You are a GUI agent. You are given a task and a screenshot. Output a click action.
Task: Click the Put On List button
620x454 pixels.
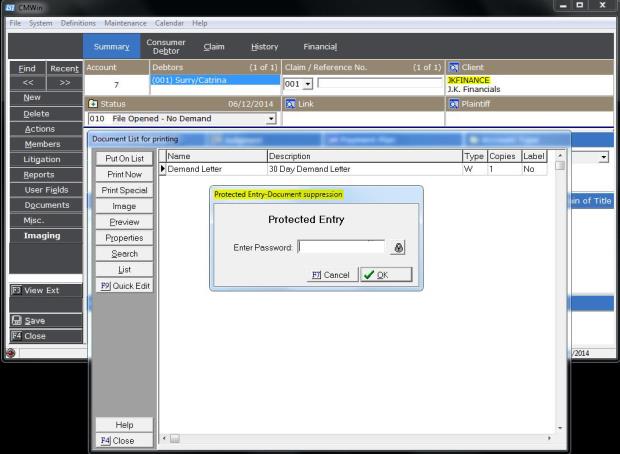pos(124,158)
